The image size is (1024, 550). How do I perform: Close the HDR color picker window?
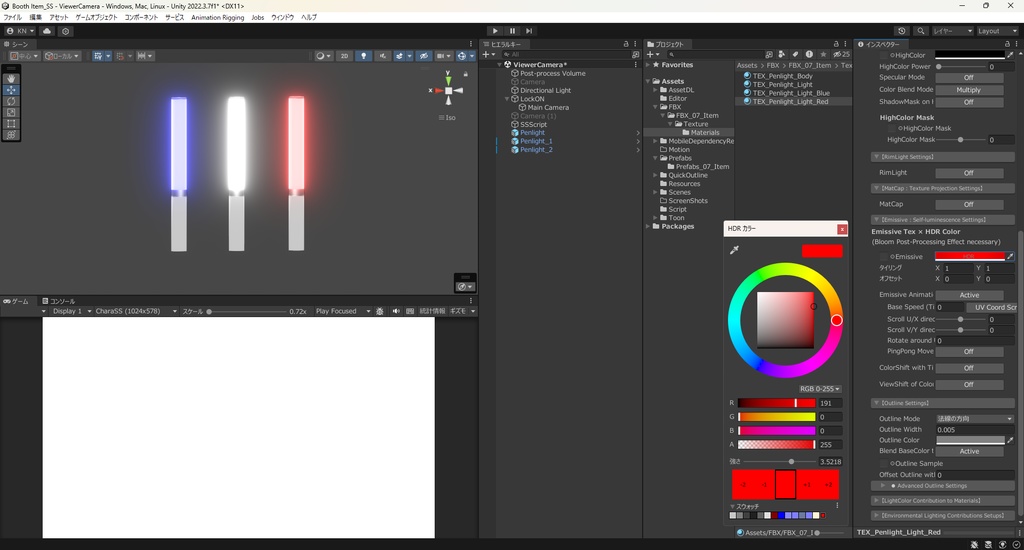(842, 229)
